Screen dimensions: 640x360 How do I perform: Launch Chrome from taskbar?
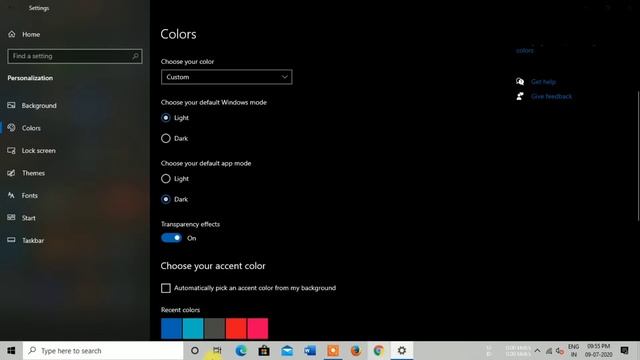[379, 351]
